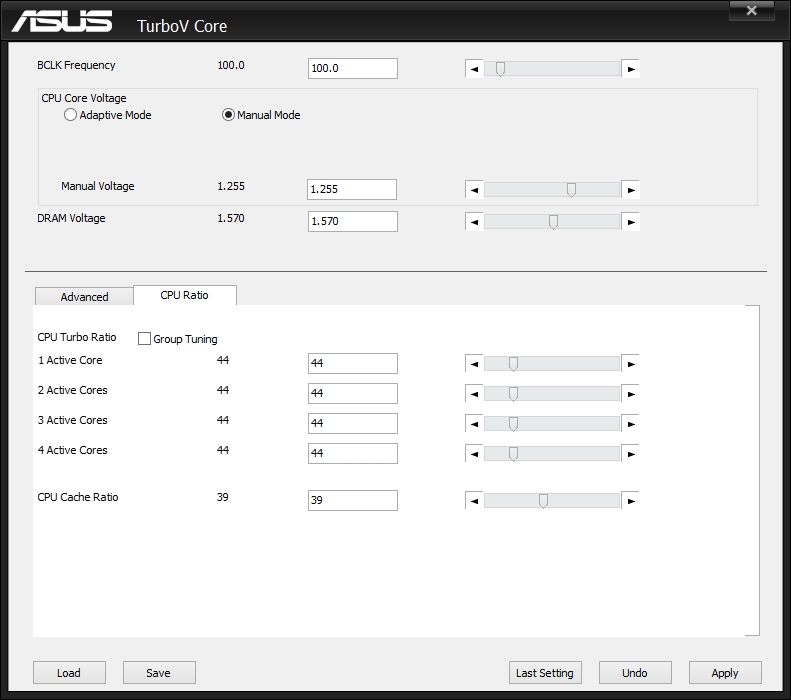The height and width of the screenshot is (700, 791).
Task: Focus the BCLK Frequency input field
Action: click(x=353, y=69)
